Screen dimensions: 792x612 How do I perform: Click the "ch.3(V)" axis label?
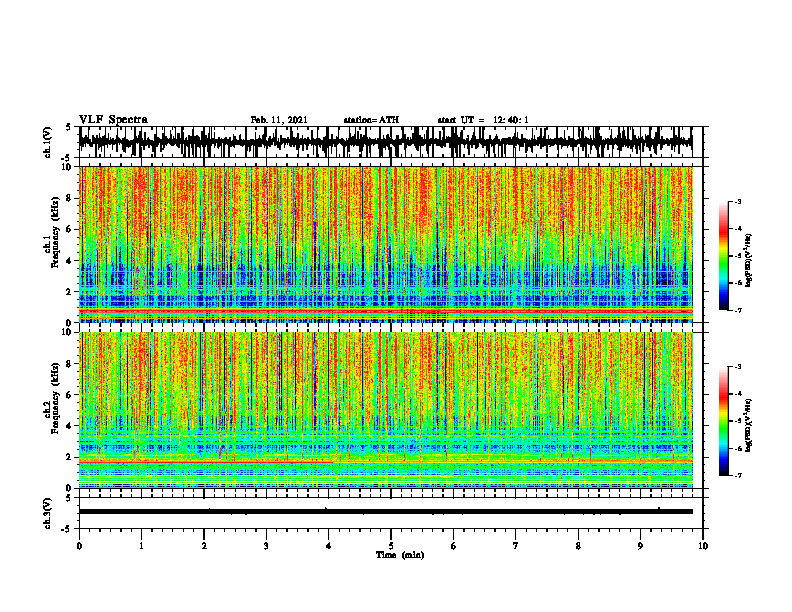tap(48, 514)
